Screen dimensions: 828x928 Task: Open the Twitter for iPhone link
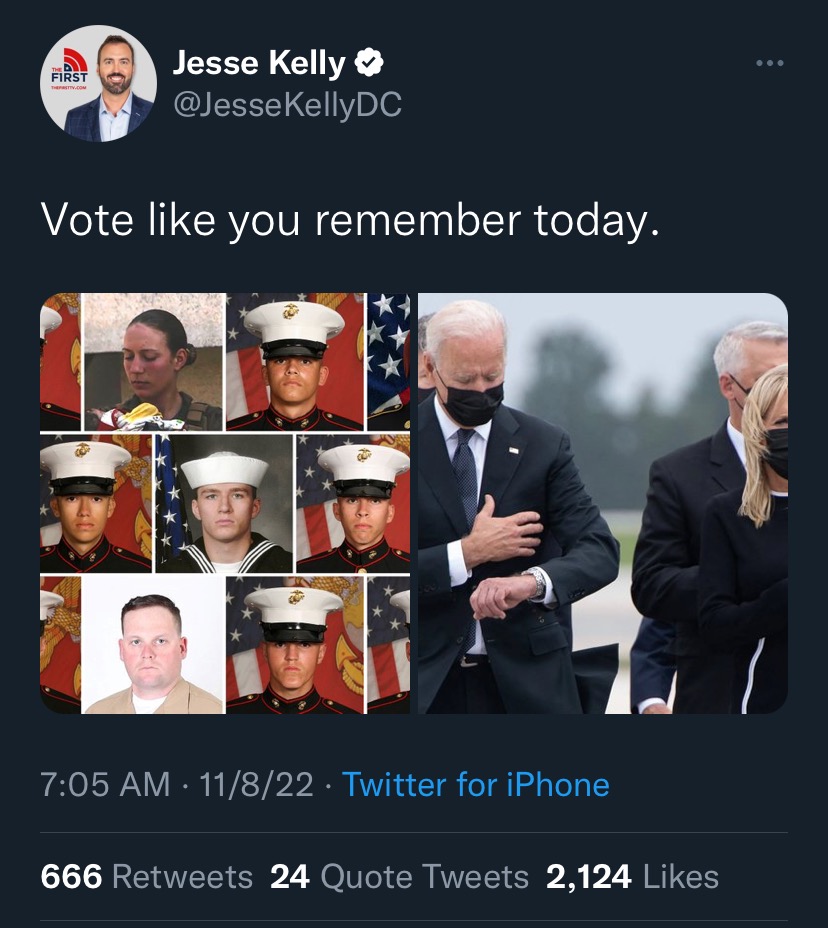point(477,785)
